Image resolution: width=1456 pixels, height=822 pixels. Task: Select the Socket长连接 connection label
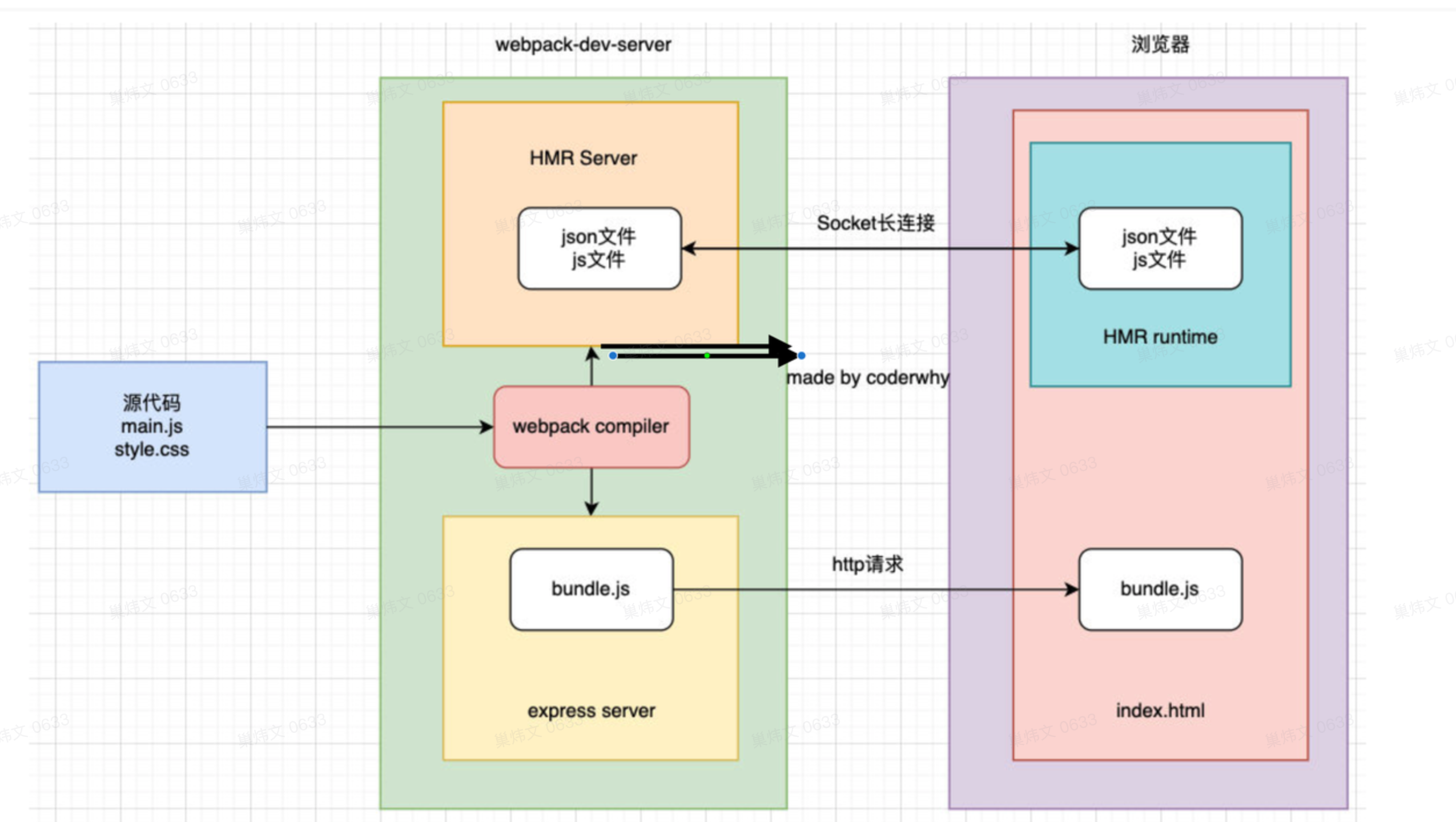pos(875,223)
